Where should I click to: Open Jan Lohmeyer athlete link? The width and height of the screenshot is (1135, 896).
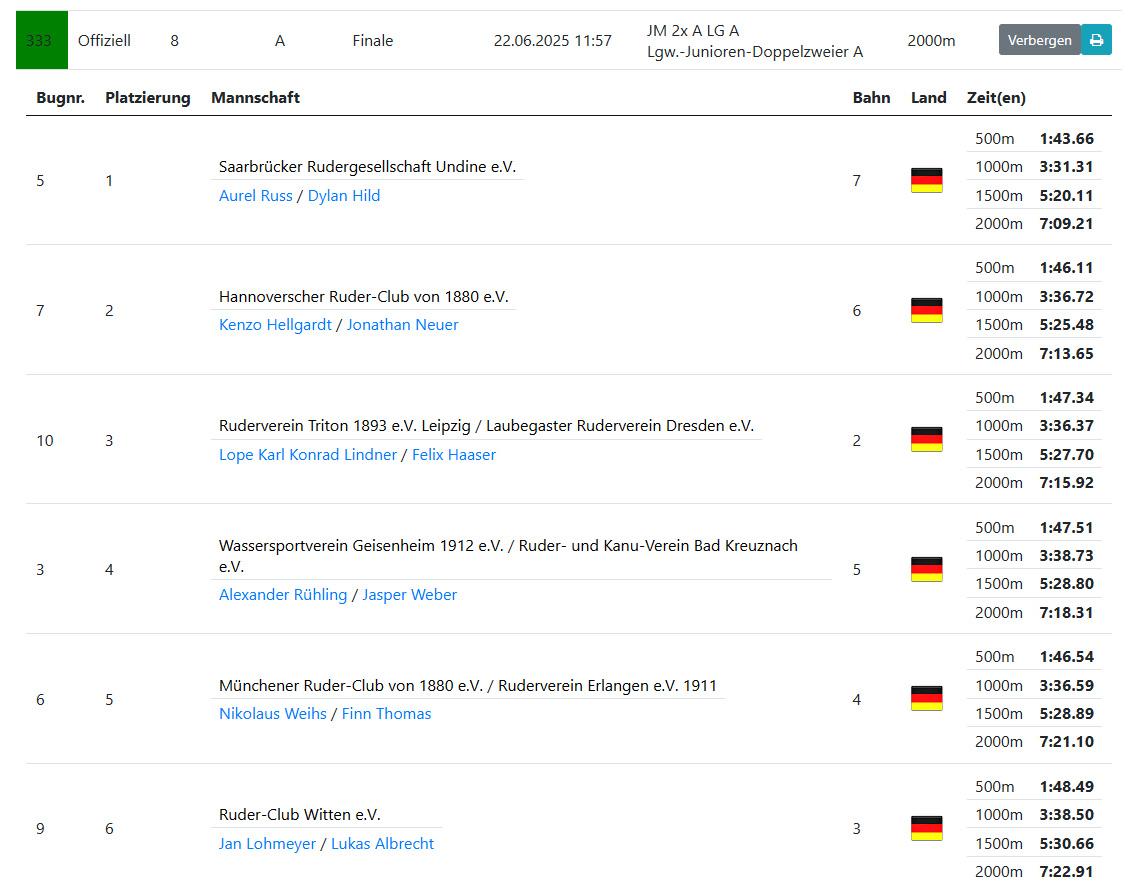click(x=267, y=844)
